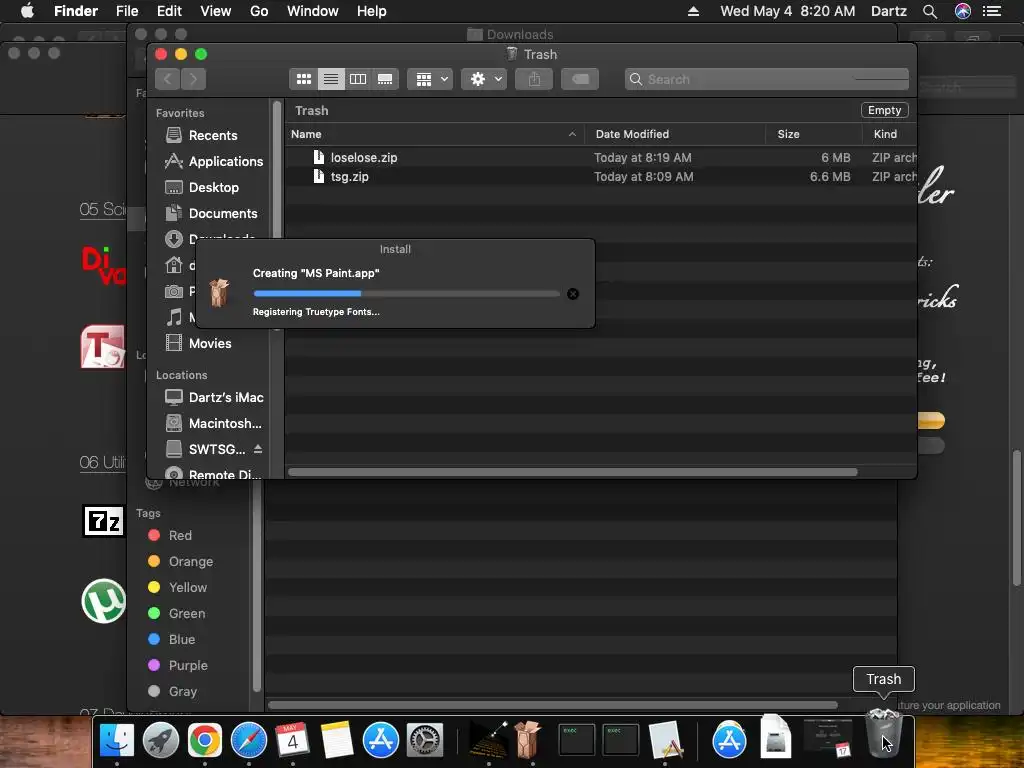Image resolution: width=1024 pixels, height=768 pixels.
Task: Switch Trash window to icon view
Action: pyautogui.click(x=304, y=79)
